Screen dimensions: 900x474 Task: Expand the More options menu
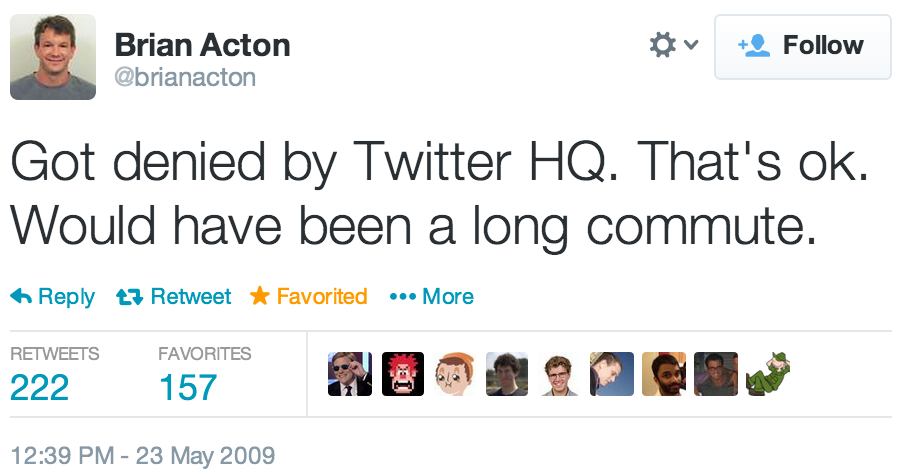pos(431,296)
